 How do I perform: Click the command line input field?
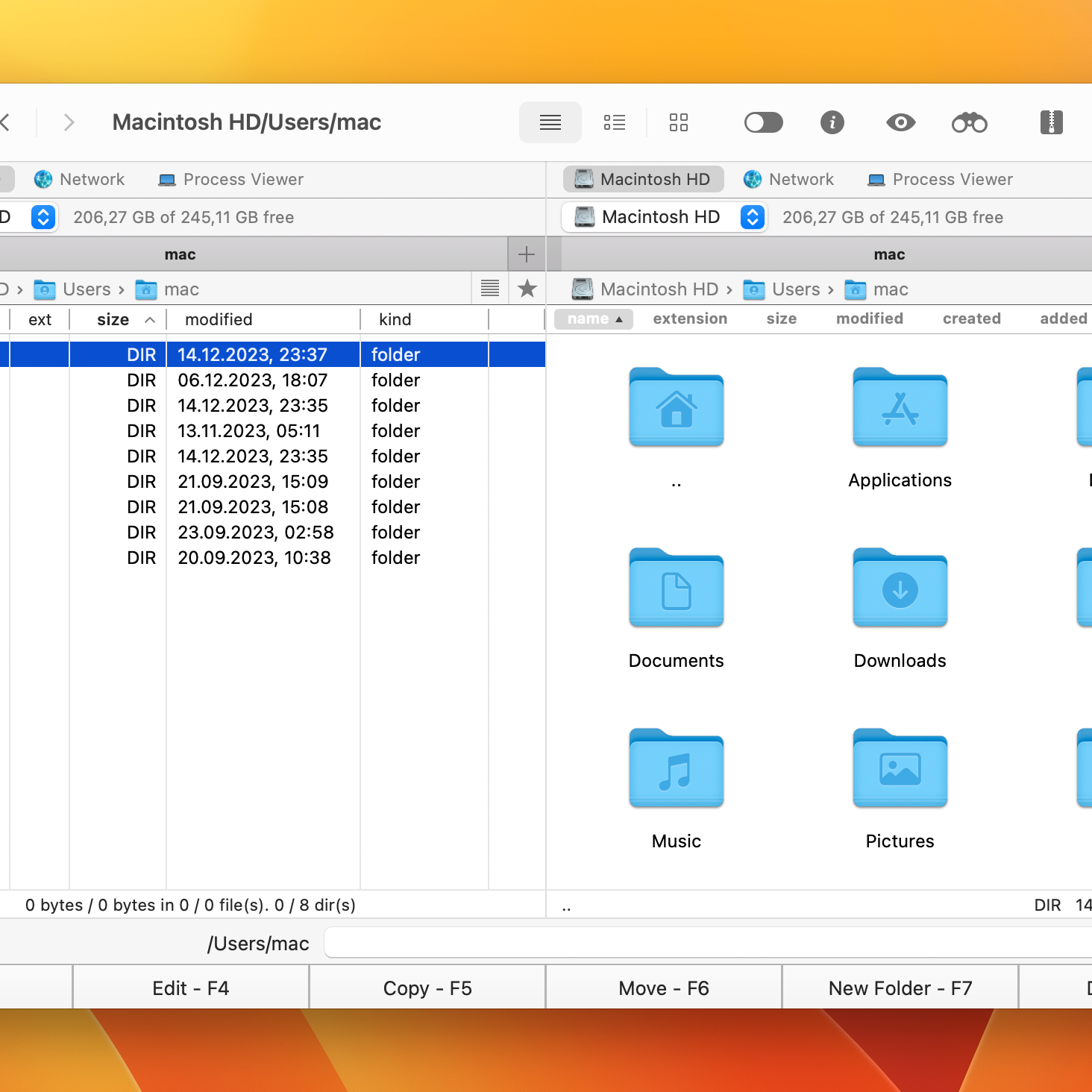click(x=709, y=943)
